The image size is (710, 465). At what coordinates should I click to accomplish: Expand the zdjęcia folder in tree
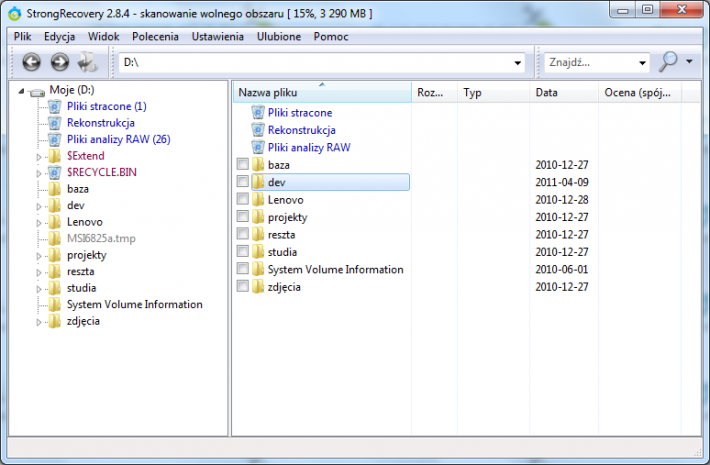point(39,322)
